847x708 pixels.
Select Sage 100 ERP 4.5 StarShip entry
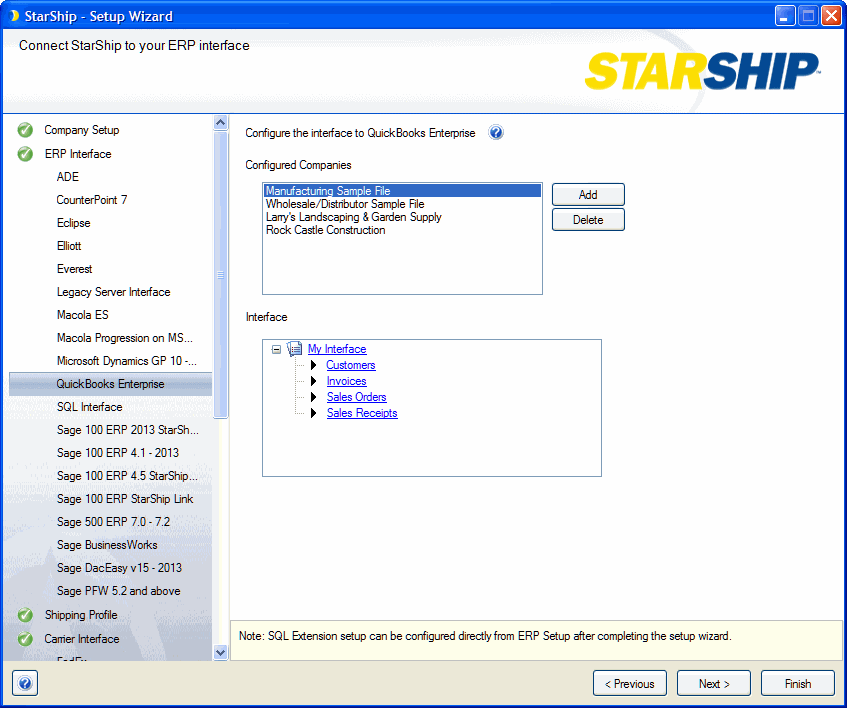click(127, 476)
